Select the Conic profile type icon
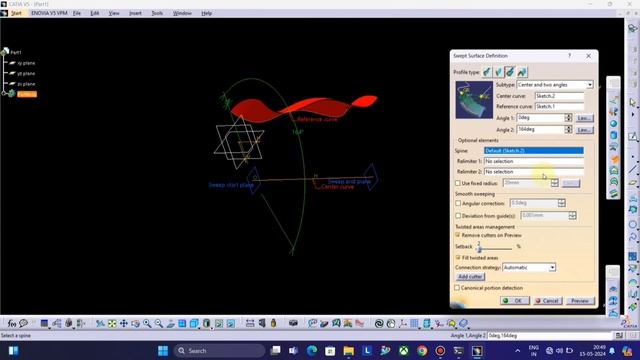The width and height of the screenshot is (640, 360). [x=522, y=72]
